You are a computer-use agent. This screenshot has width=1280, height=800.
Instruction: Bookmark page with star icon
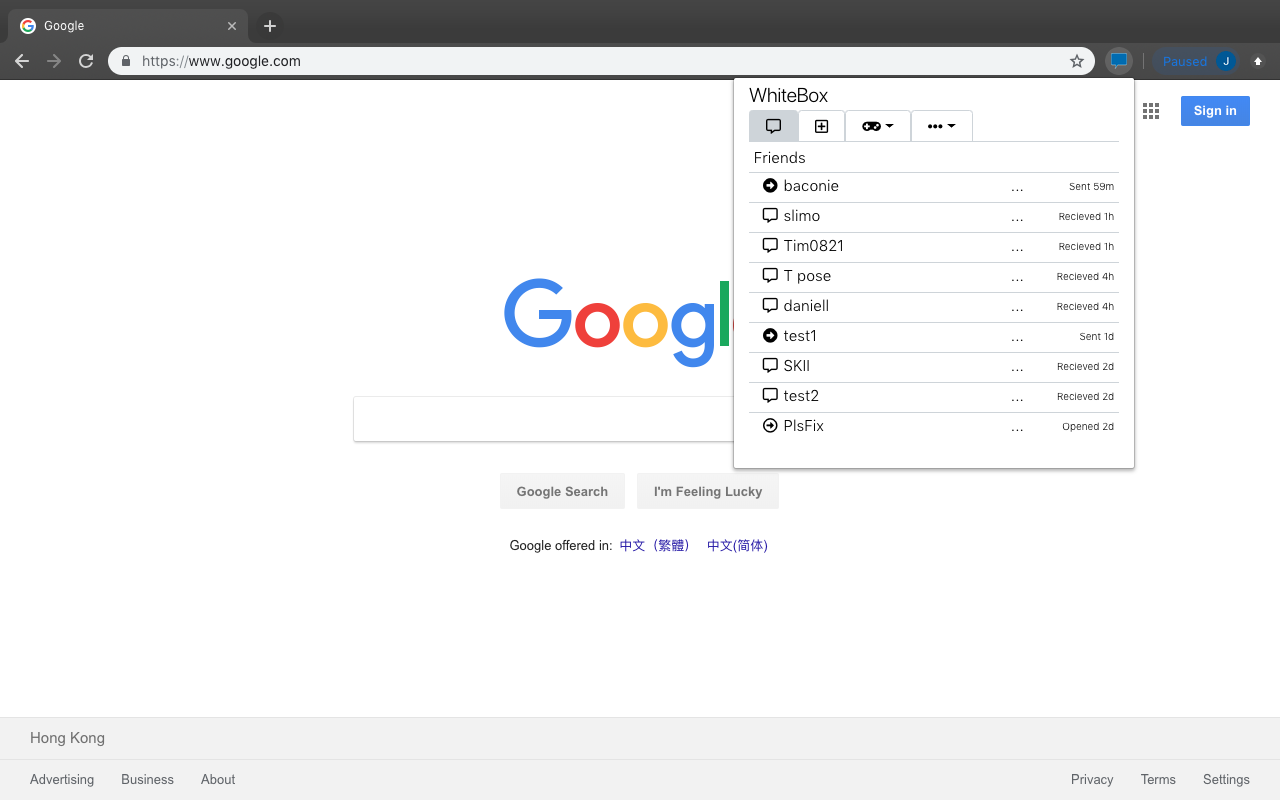(1077, 61)
